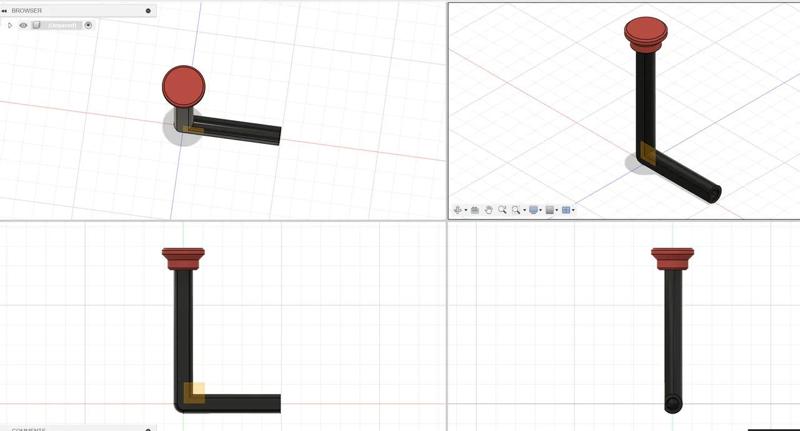800x431 pixels.
Task: Select the Zoom Window fit tool
Action: [516, 210]
